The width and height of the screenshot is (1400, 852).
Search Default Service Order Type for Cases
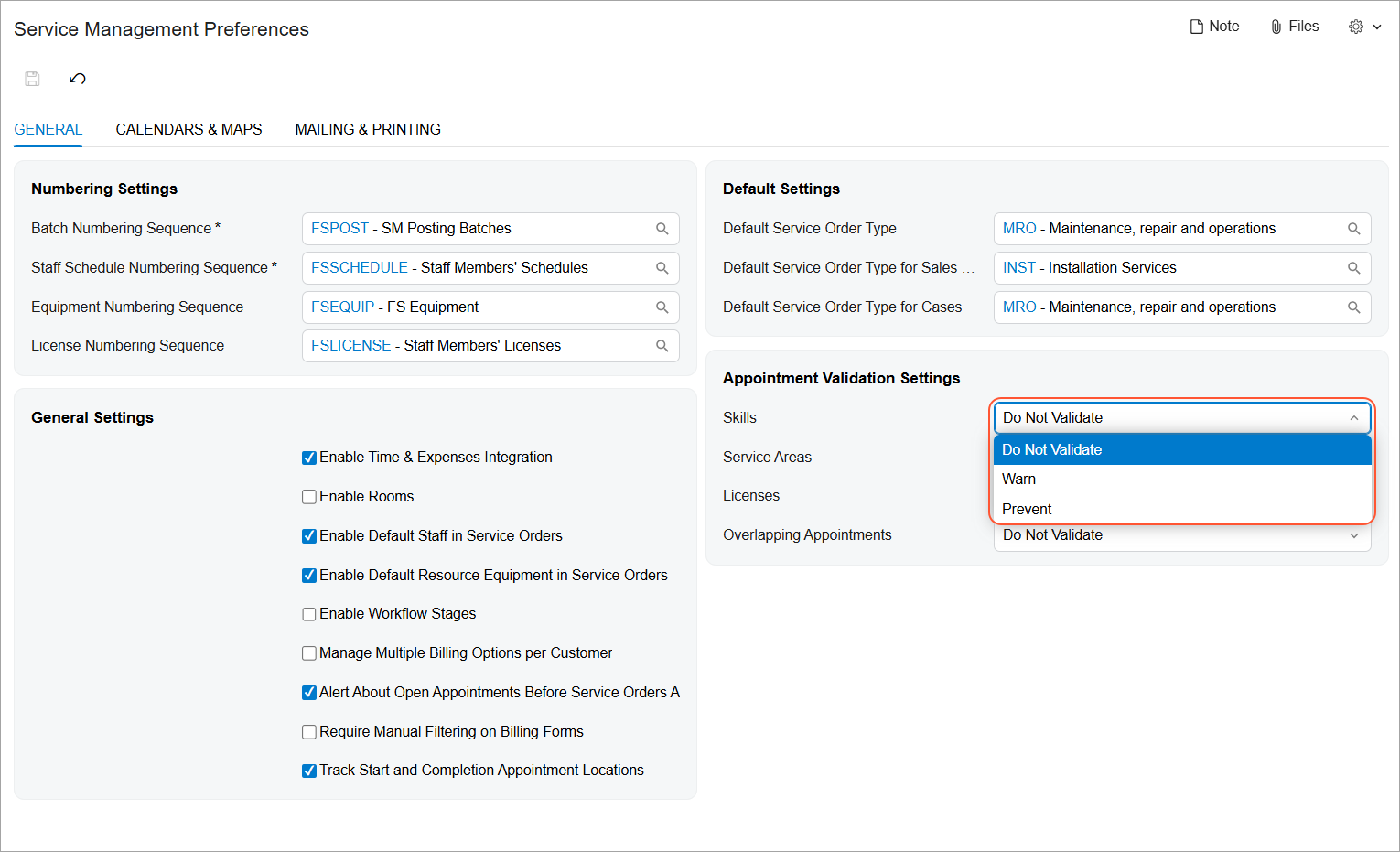[1353, 307]
